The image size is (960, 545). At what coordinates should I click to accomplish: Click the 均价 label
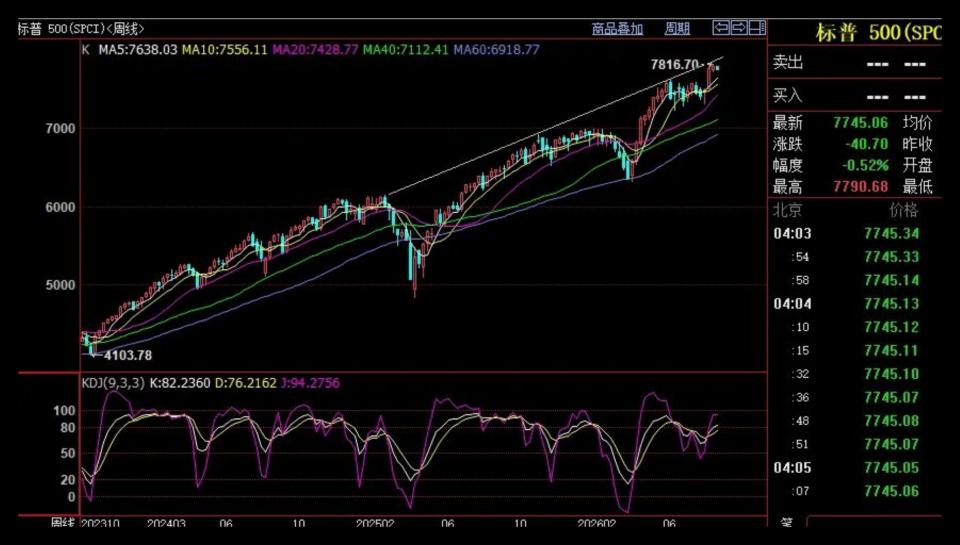tap(917, 122)
